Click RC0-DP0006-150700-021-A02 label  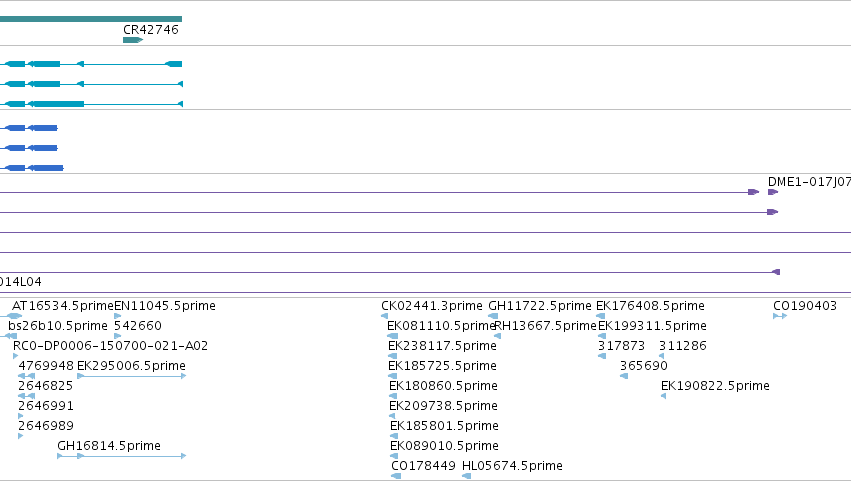pyautogui.click(x=110, y=346)
